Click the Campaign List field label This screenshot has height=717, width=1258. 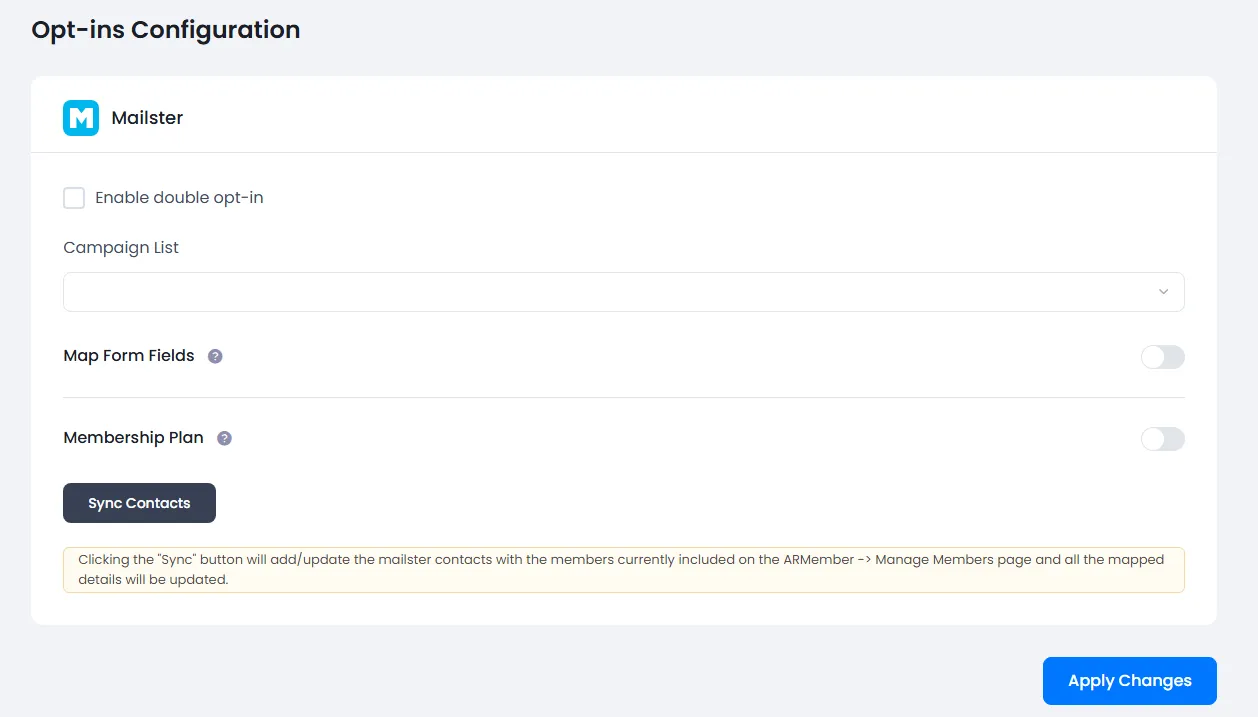click(x=121, y=248)
